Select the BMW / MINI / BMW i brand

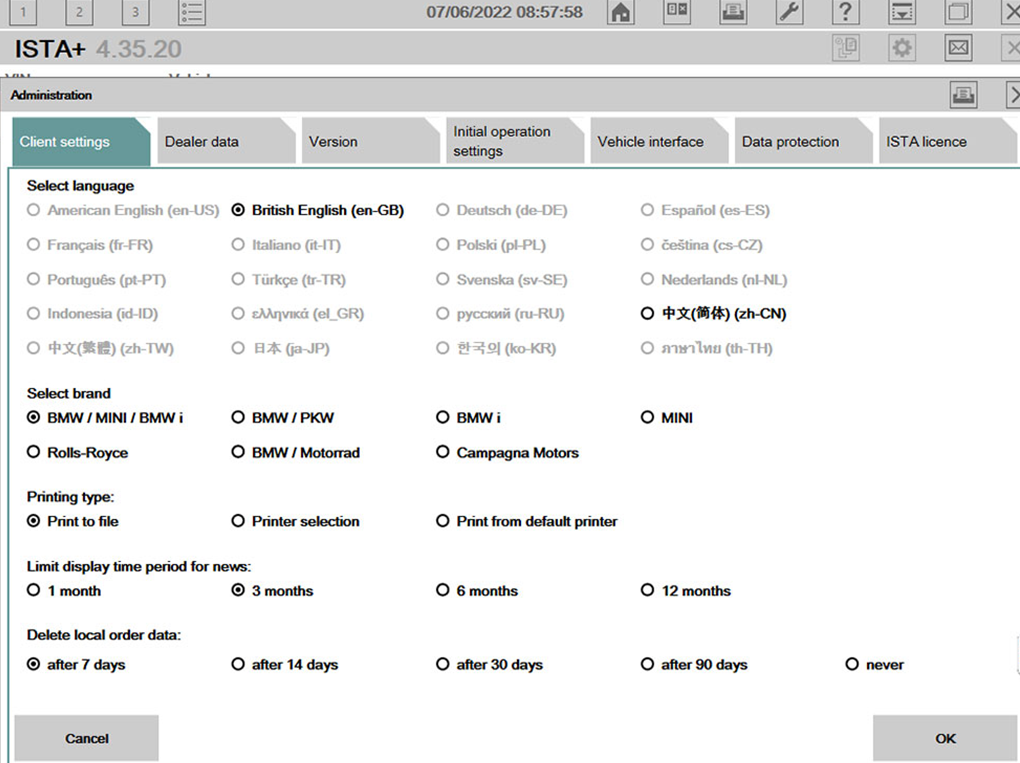click(x=105, y=418)
